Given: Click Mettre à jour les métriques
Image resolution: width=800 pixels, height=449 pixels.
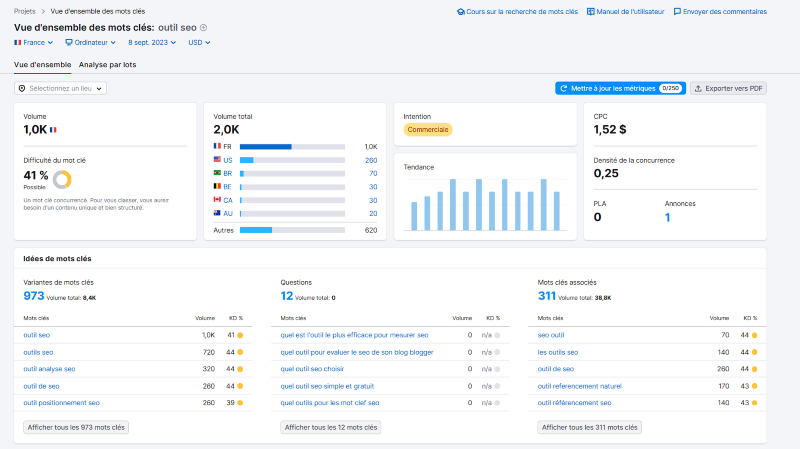Looking at the screenshot, I should point(620,88).
